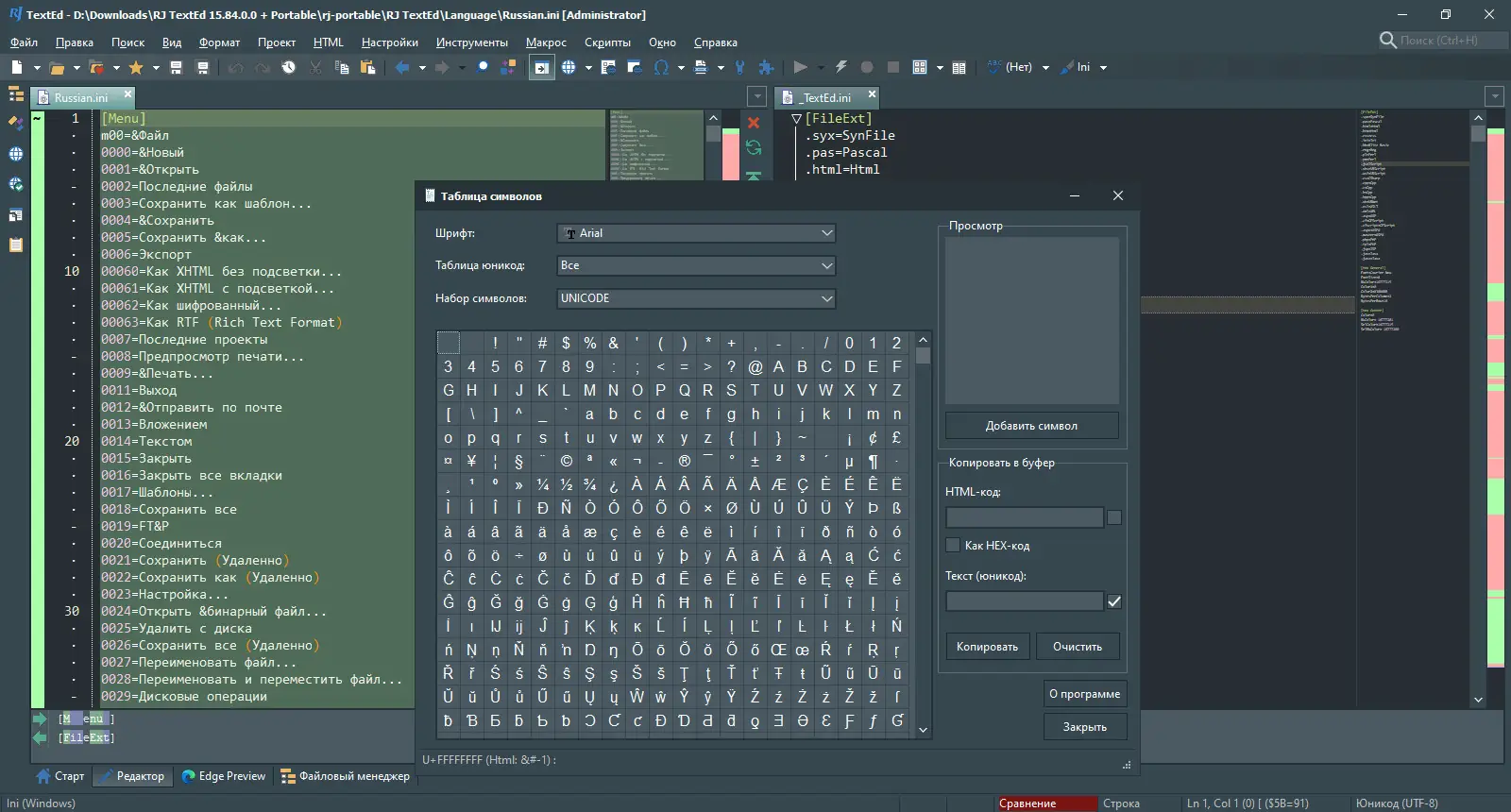Click the clock history toolbar icon
This screenshot has height=812, width=1511.
point(289,67)
